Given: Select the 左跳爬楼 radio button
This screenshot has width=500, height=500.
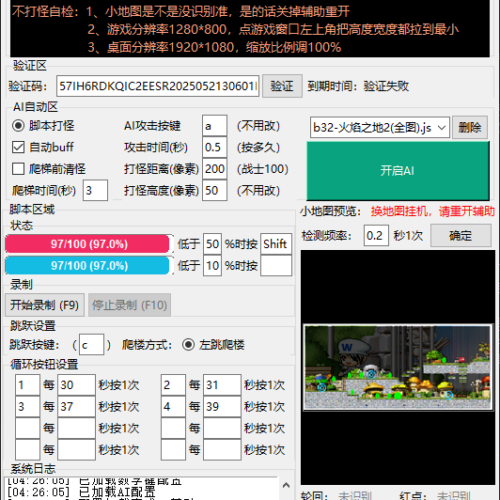Looking at the screenshot, I should [188, 344].
